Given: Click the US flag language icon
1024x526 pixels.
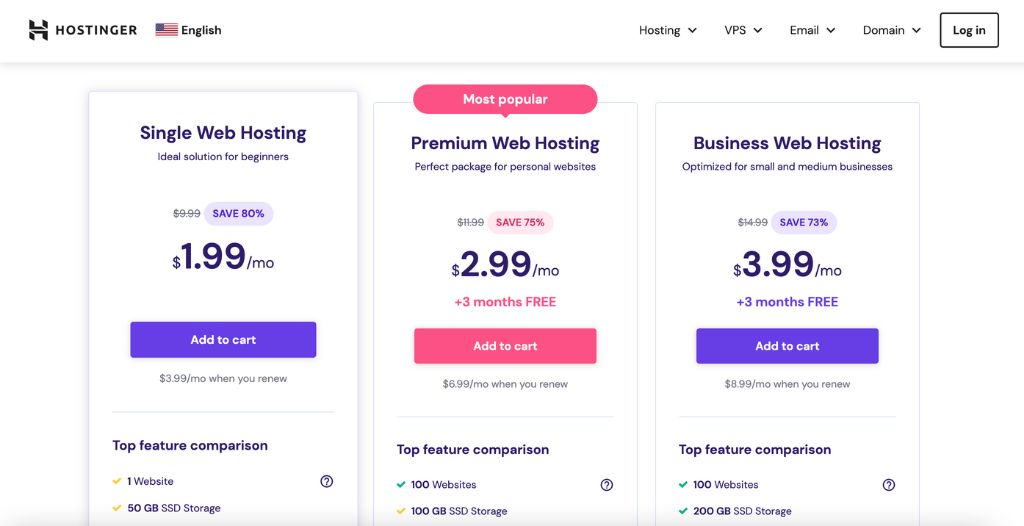Looking at the screenshot, I should pyautogui.click(x=166, y=30).
